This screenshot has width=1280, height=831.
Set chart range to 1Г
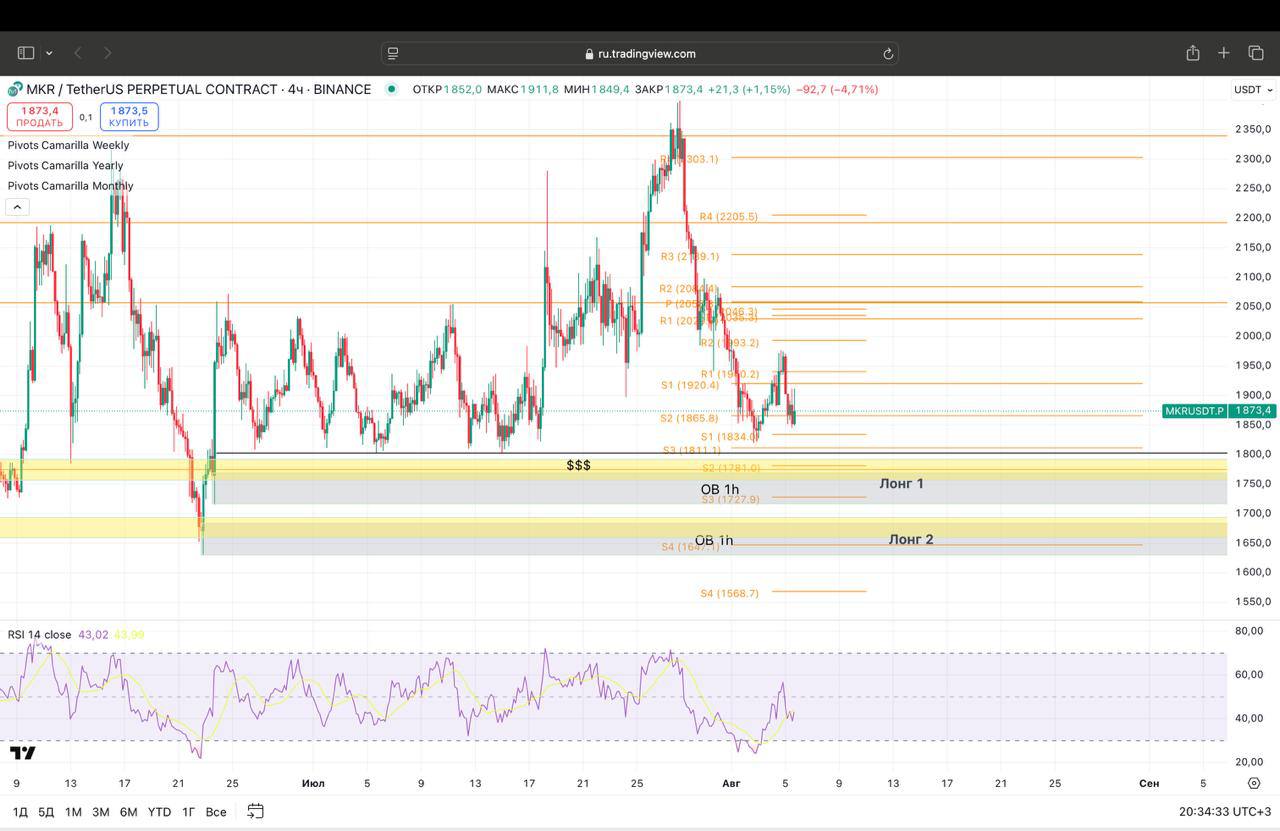tap(188, 812)
